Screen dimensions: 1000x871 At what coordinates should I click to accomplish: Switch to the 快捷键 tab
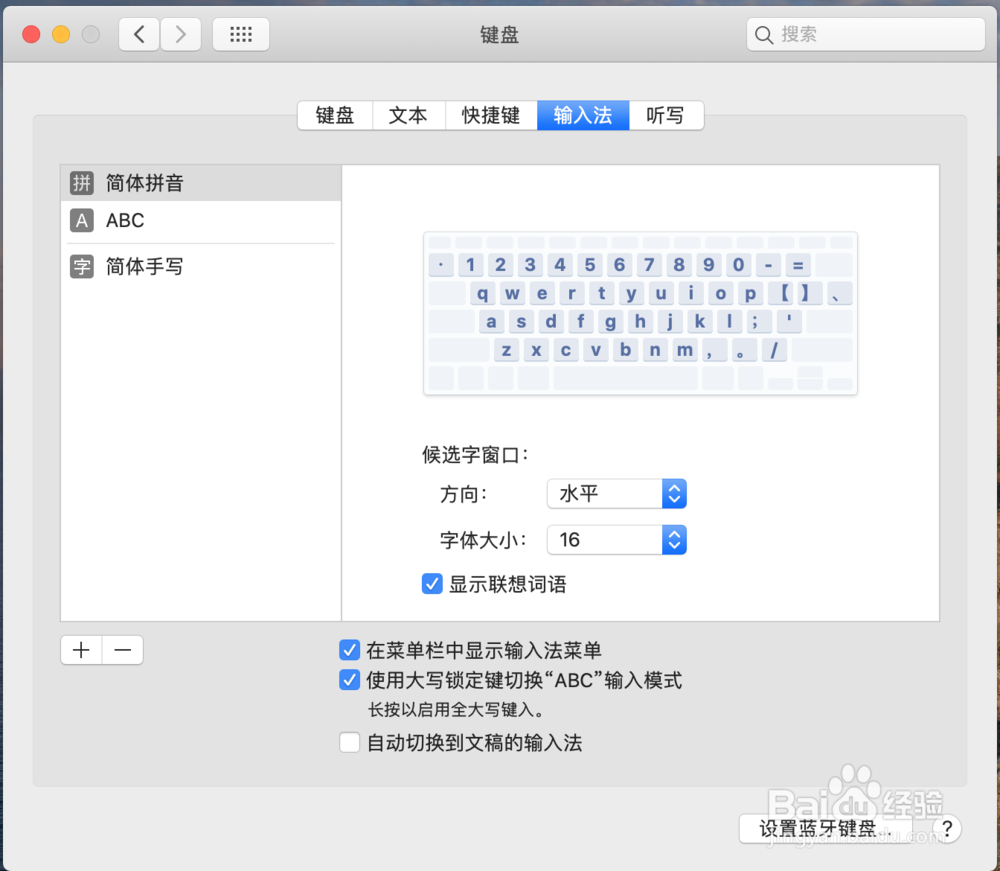click(491, 115)
